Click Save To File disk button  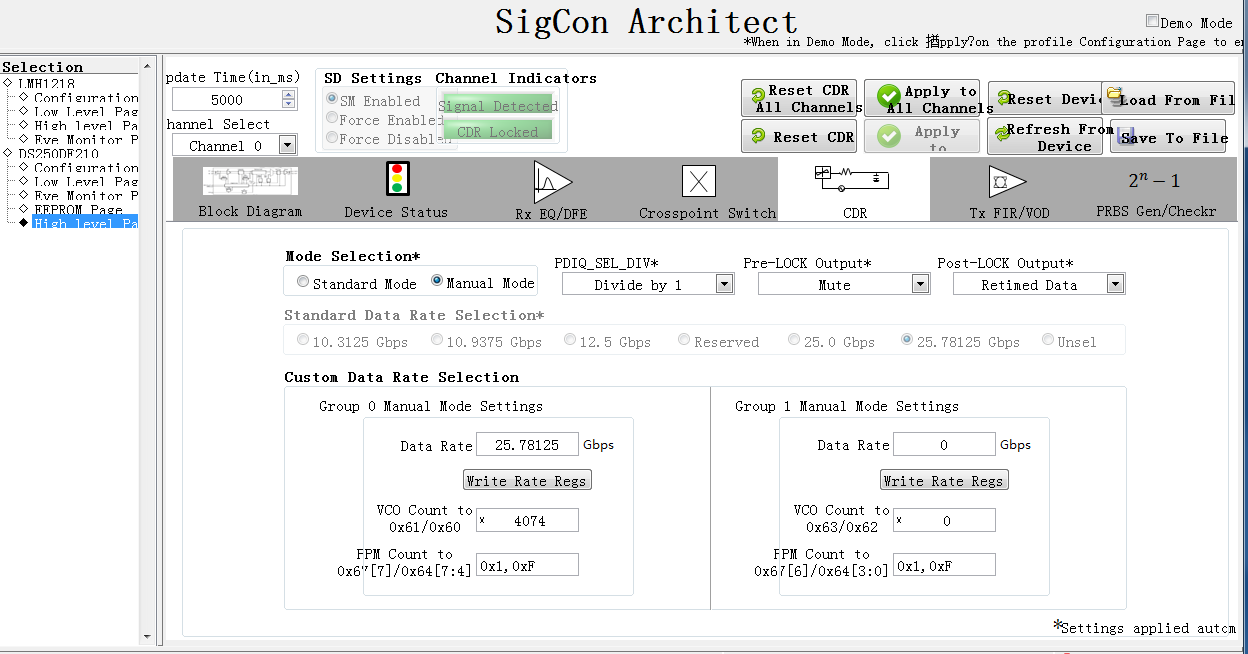(1168, 137)
